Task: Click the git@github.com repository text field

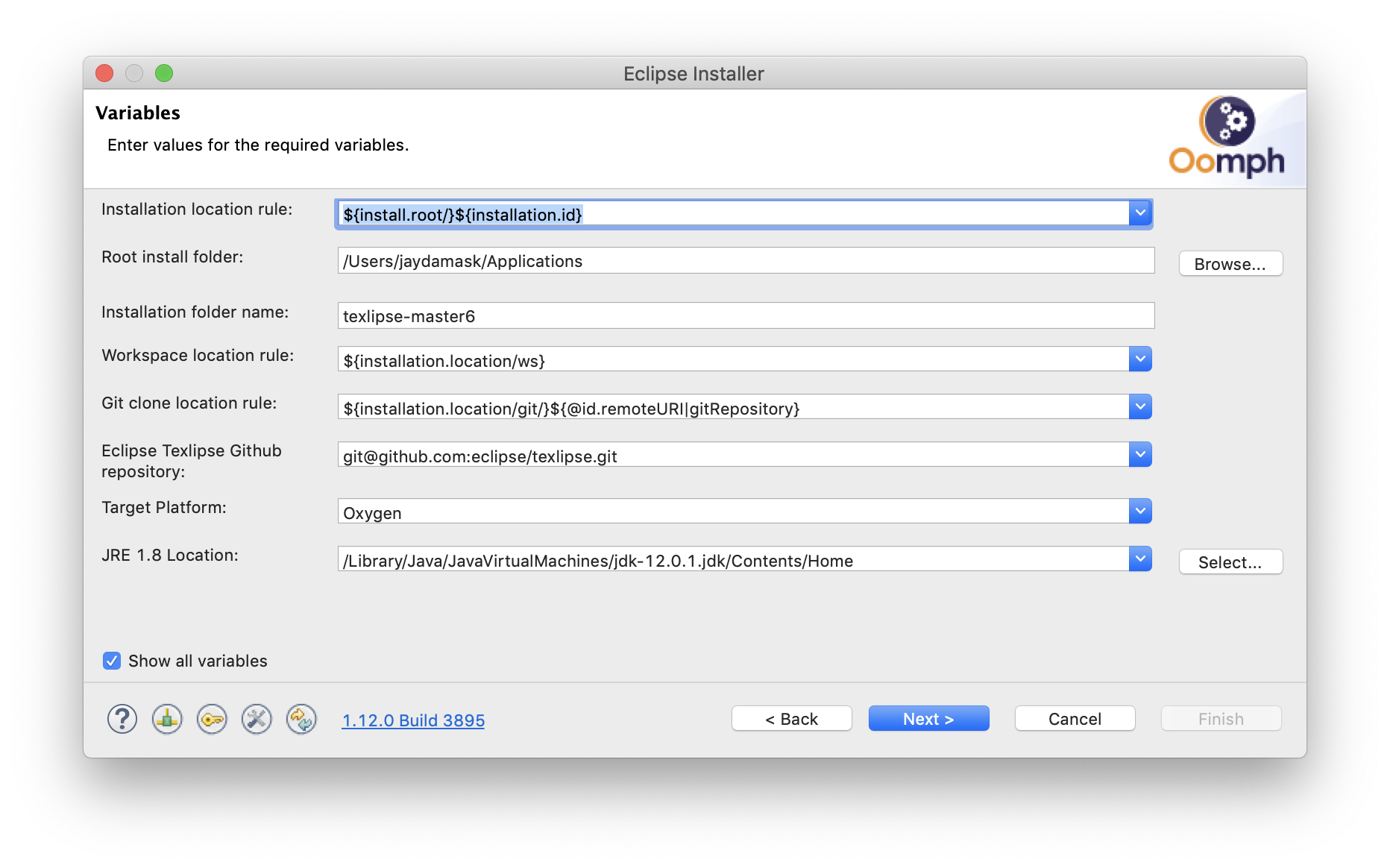Action: [x=734, y=455]
